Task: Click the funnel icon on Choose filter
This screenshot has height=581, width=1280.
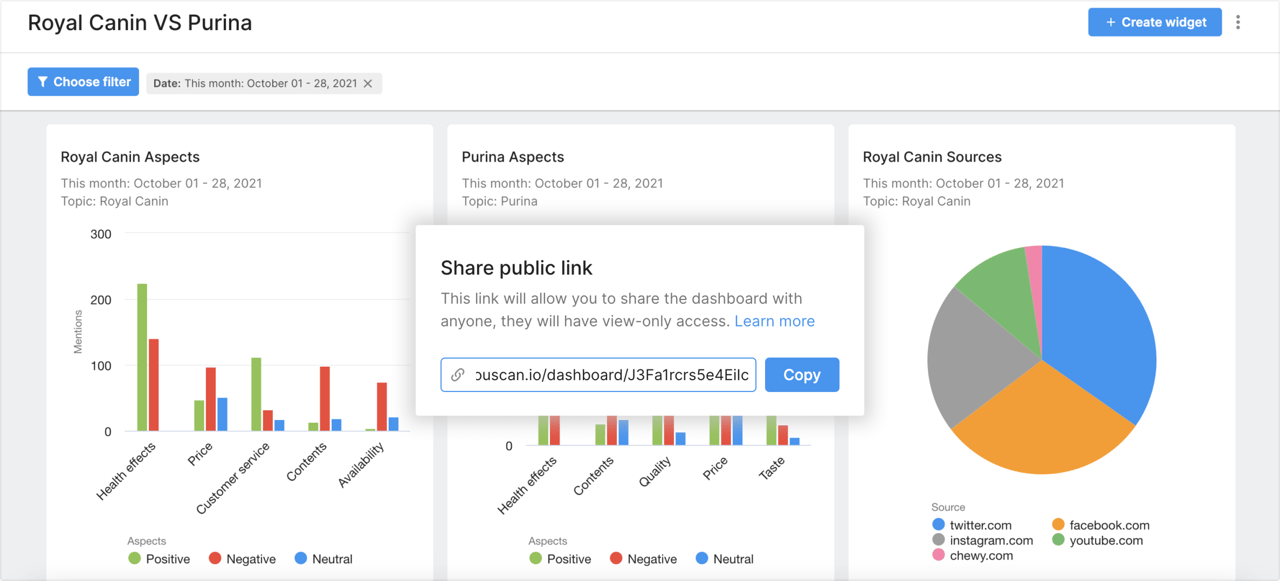Action: pos(42,81)
